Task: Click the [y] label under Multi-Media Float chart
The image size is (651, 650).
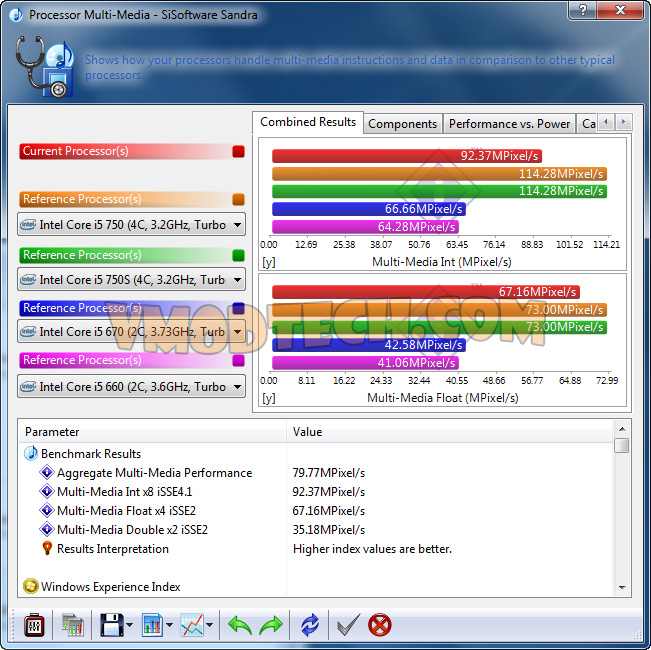Action: (268, 398)
